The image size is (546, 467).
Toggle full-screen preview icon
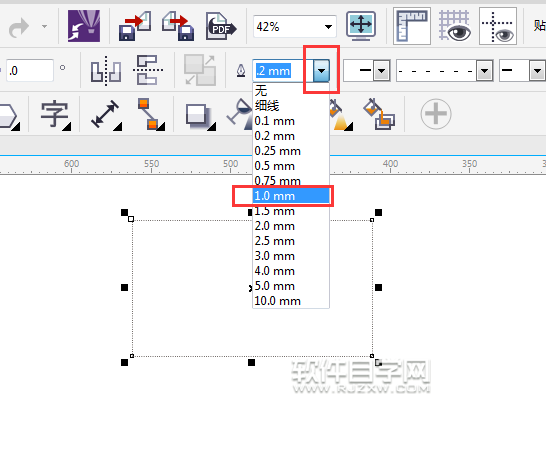(361, 26)
